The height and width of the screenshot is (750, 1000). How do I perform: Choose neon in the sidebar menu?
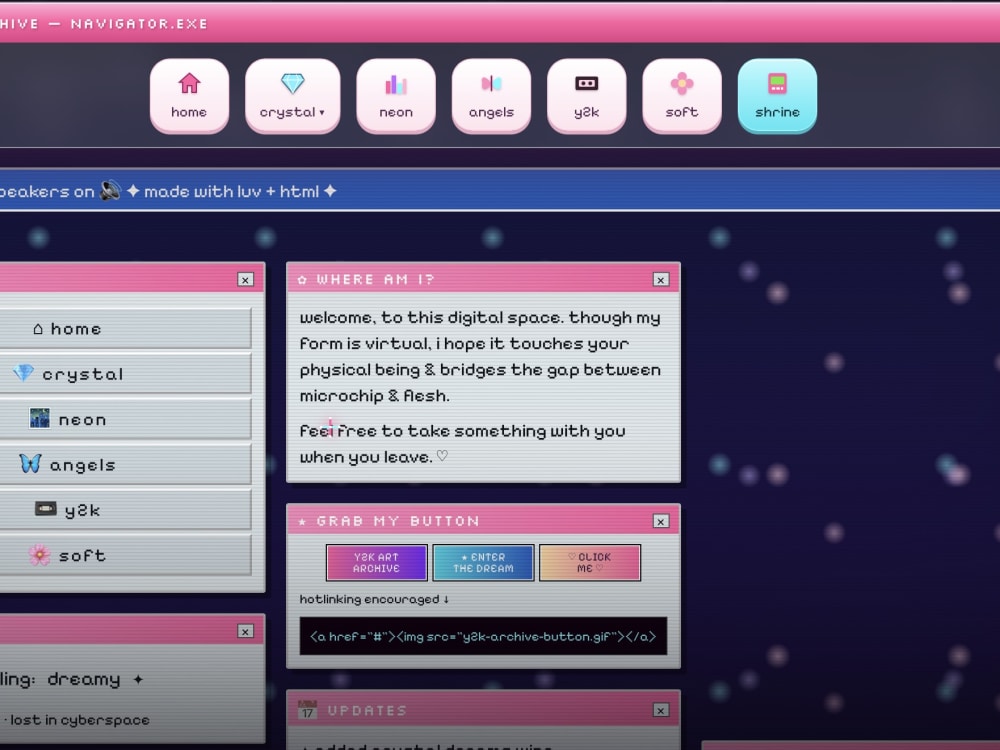coord(125,419)
